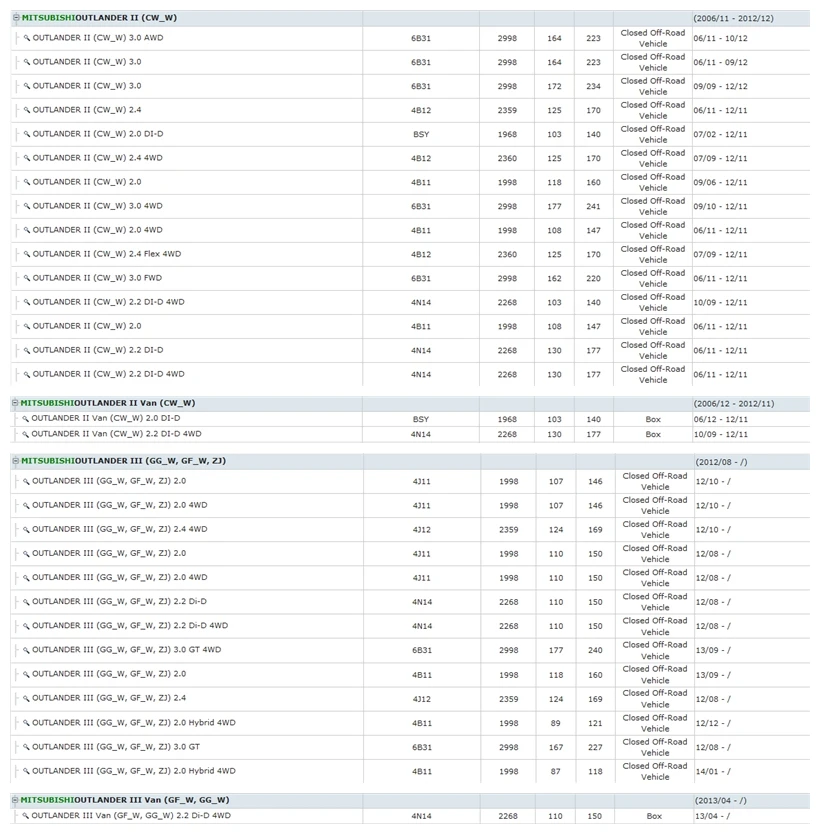This screenshot has height=834, width=820.
Task: Click magnifier icon for OUTLANDER II 3.0 AWD
Action: coord(27,38)
